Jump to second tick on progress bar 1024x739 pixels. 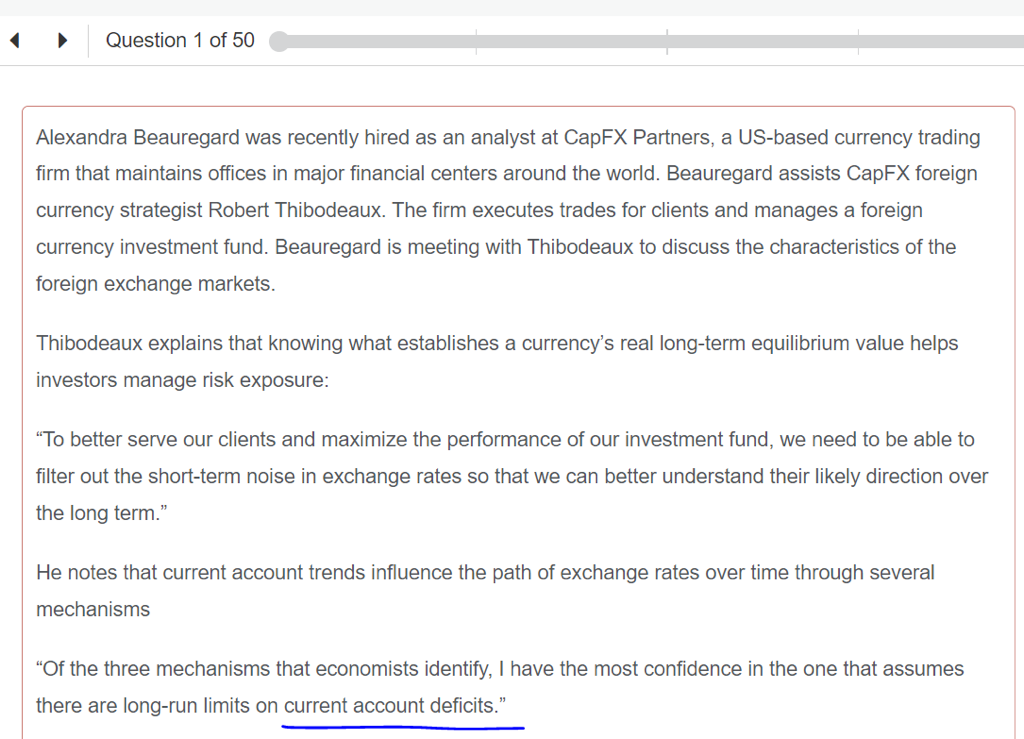[x=667, y=42]
